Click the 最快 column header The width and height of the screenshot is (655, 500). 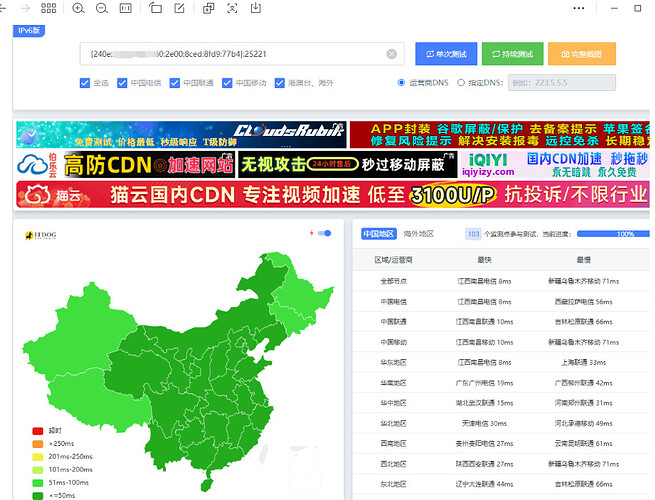485,260
